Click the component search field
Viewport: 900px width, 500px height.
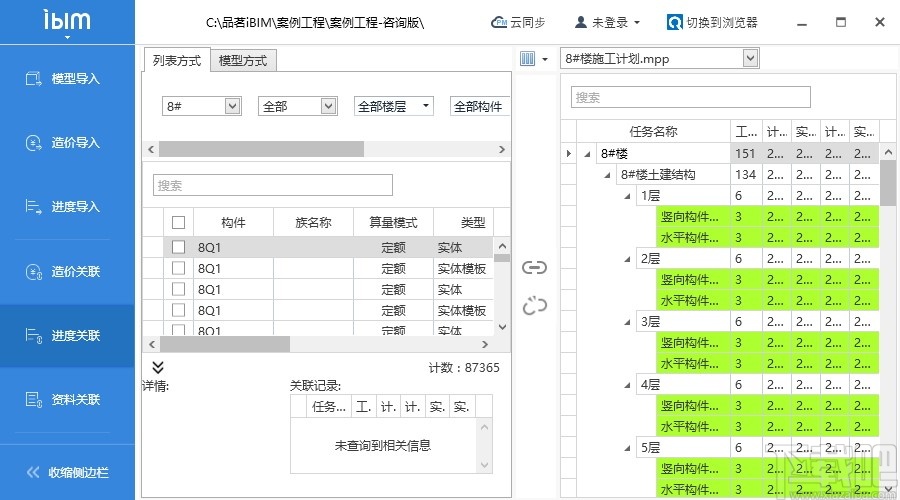point(273,185)
